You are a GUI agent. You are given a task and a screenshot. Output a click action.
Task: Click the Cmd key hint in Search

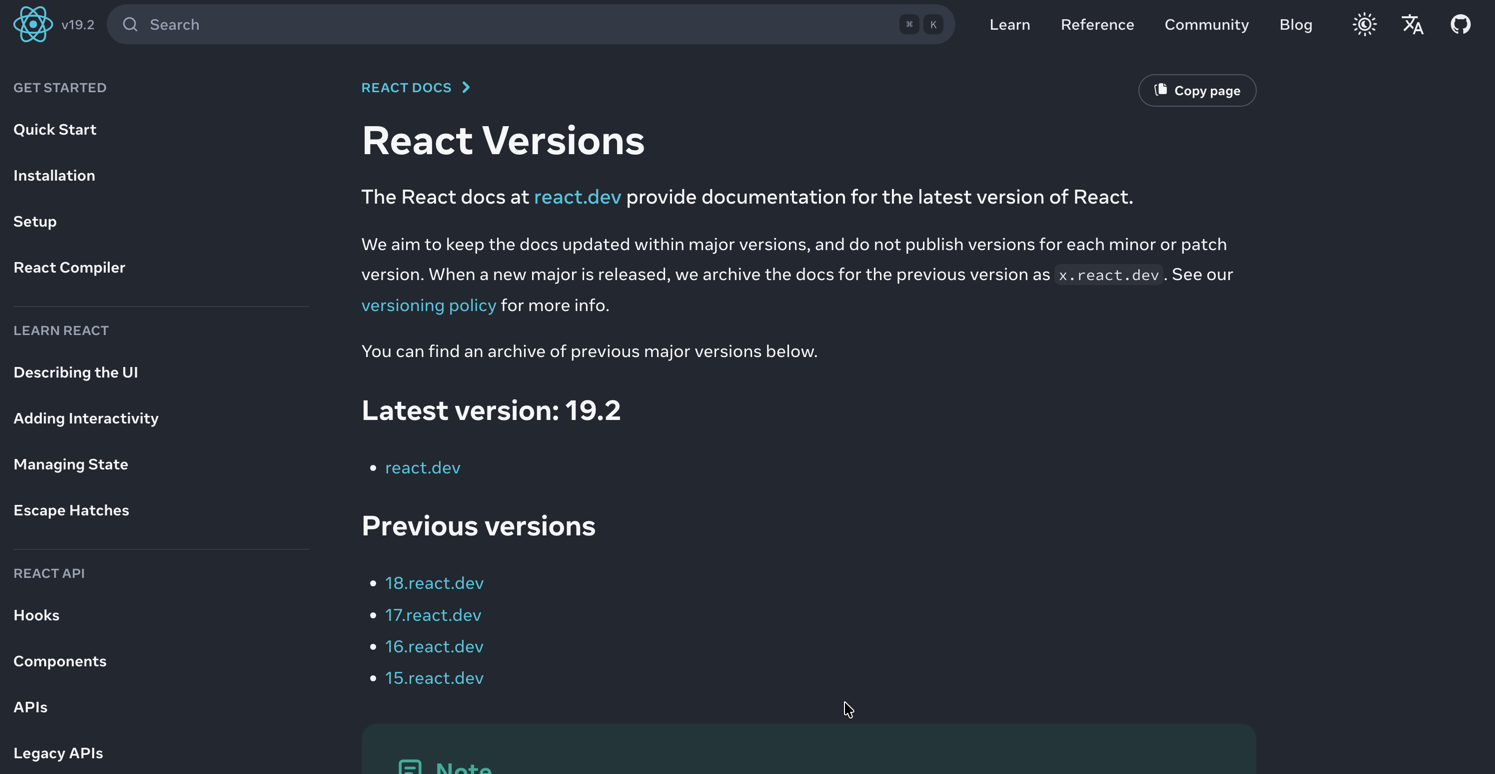909,25
